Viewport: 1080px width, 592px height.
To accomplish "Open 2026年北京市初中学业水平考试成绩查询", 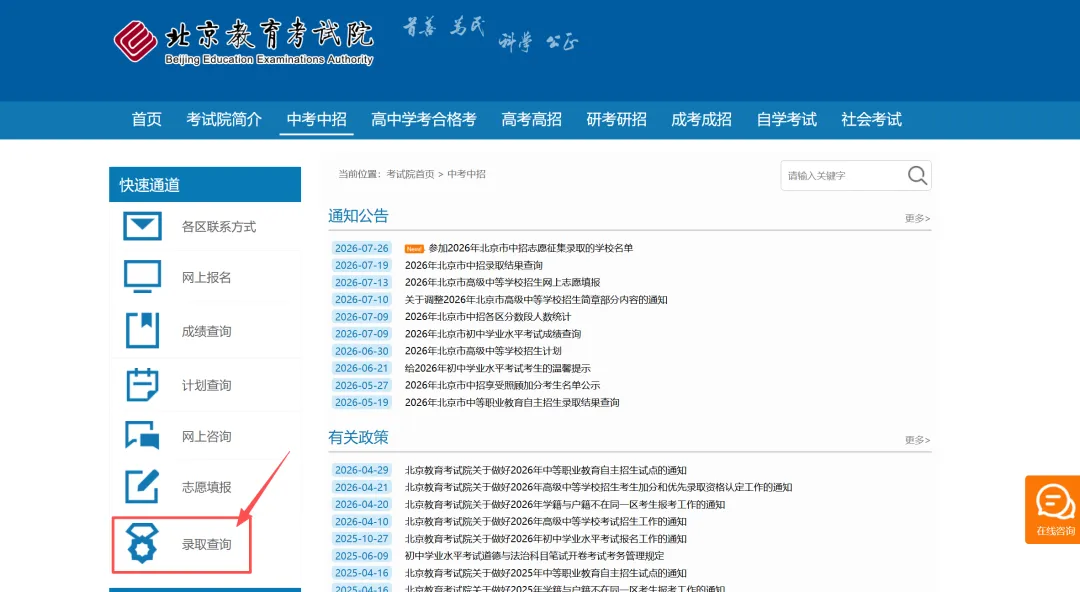I will (492, 334).
